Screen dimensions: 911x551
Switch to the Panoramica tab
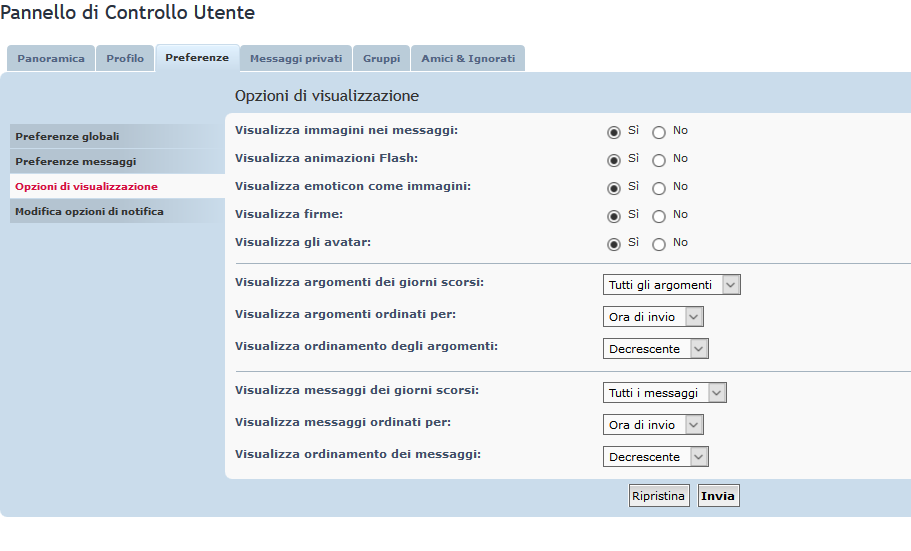pos(51,59)
